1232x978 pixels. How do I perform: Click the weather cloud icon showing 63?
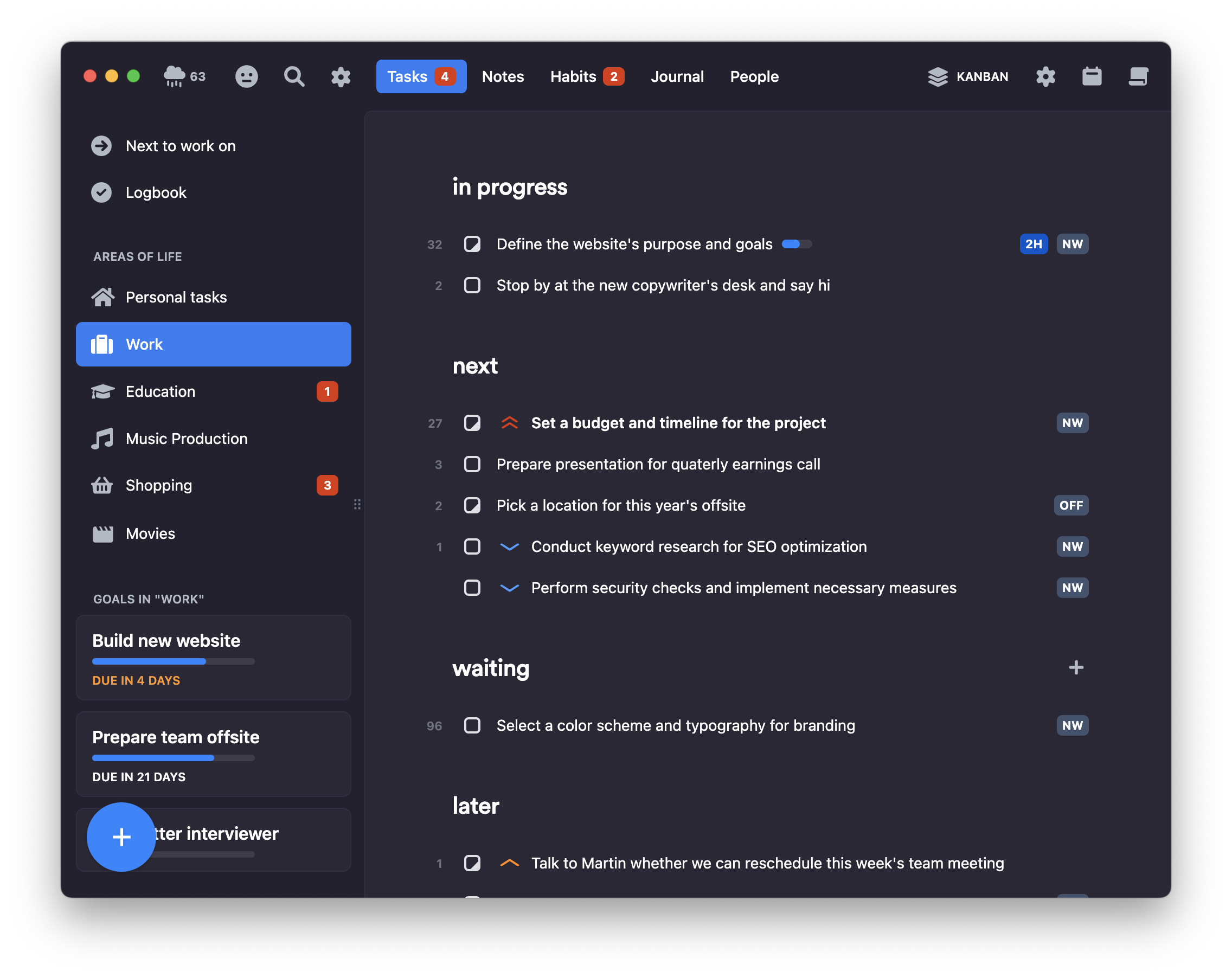pyautogui.click(x=174, y=76)
